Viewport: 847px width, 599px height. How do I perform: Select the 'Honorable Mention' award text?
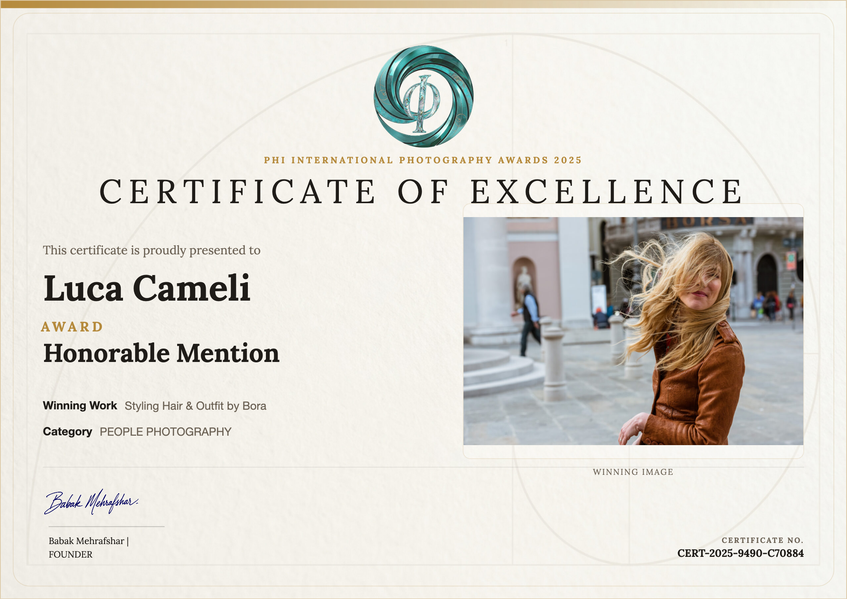tap(162, 353)
